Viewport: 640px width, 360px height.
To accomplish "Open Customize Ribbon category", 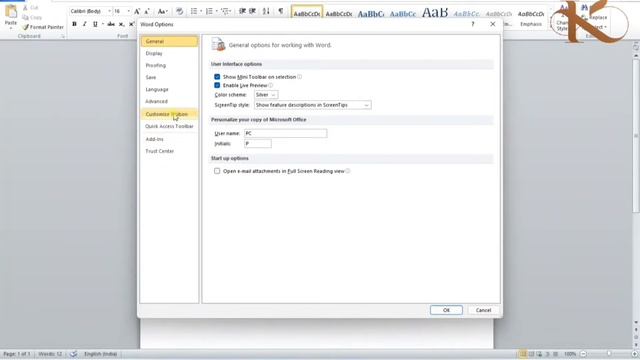I will coord(169,114).
